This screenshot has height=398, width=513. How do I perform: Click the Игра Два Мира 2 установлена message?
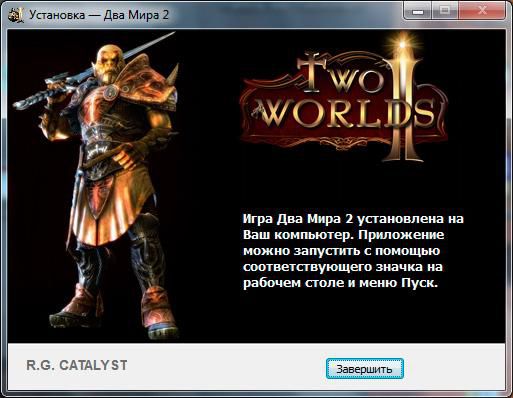[x=353, y=219]
